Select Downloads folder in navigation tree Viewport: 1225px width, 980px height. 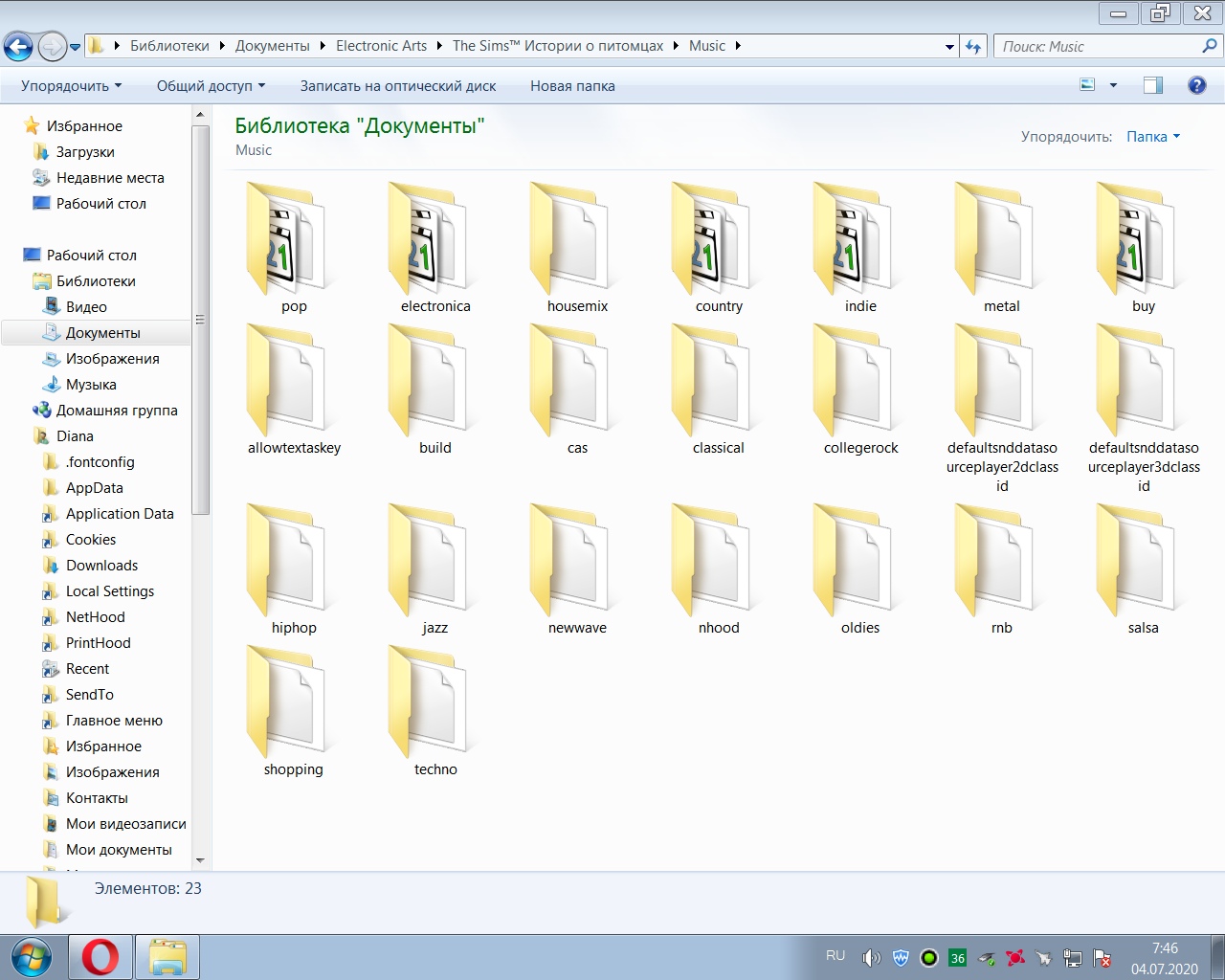pyautogui.click(x=101, y=566)
